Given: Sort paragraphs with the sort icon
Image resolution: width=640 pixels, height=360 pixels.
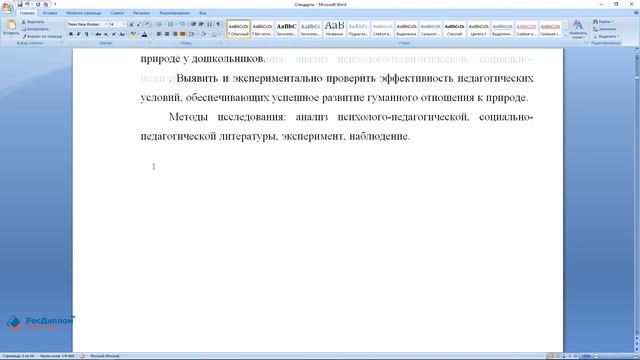Looking at the screenshot, I should coord(210,24).
